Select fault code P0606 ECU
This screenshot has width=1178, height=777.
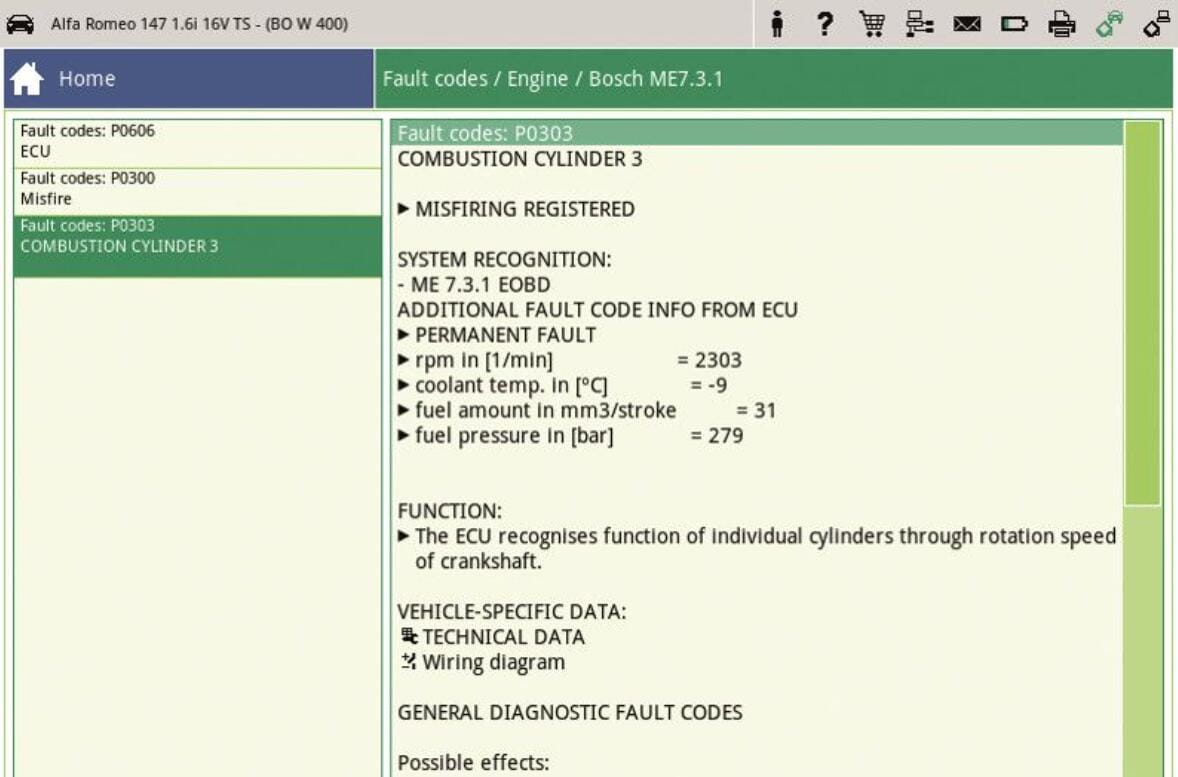[x=198, y=142]
